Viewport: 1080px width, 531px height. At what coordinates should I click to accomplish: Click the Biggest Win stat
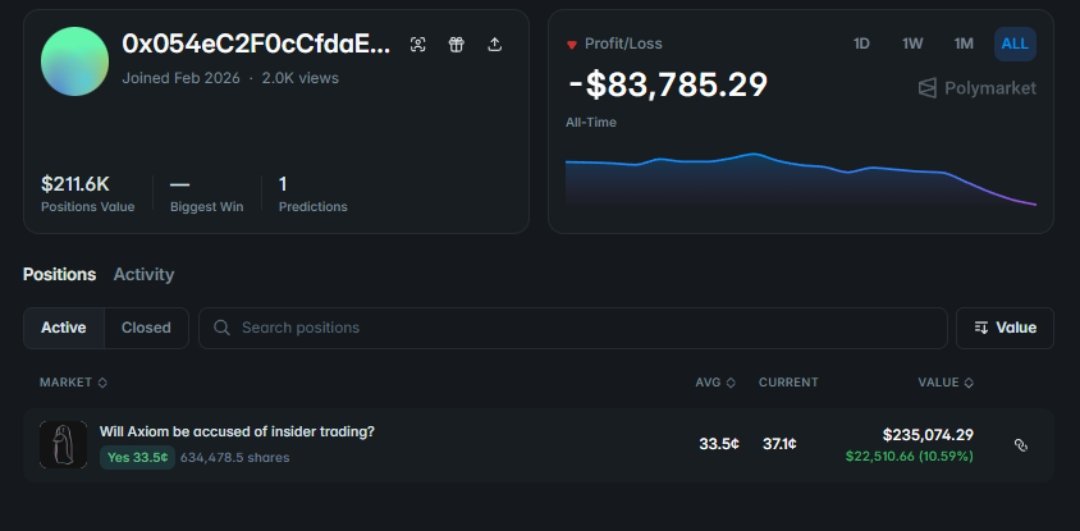(x=207, y=194)
